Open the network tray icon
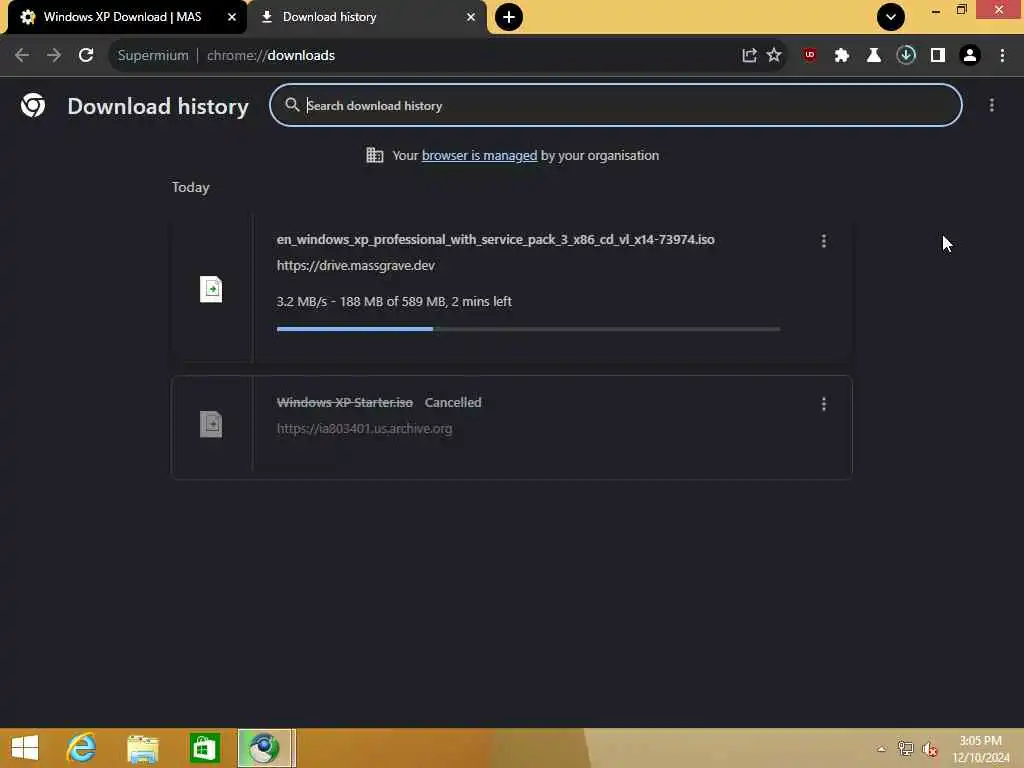This screenshot has height=768, width=1024. pos(905,749)
